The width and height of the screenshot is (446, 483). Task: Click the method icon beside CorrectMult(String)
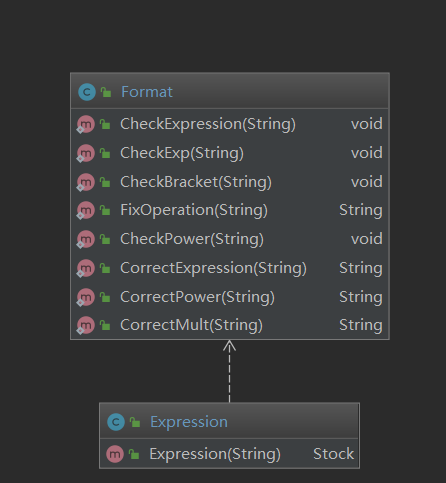point(85,325)
